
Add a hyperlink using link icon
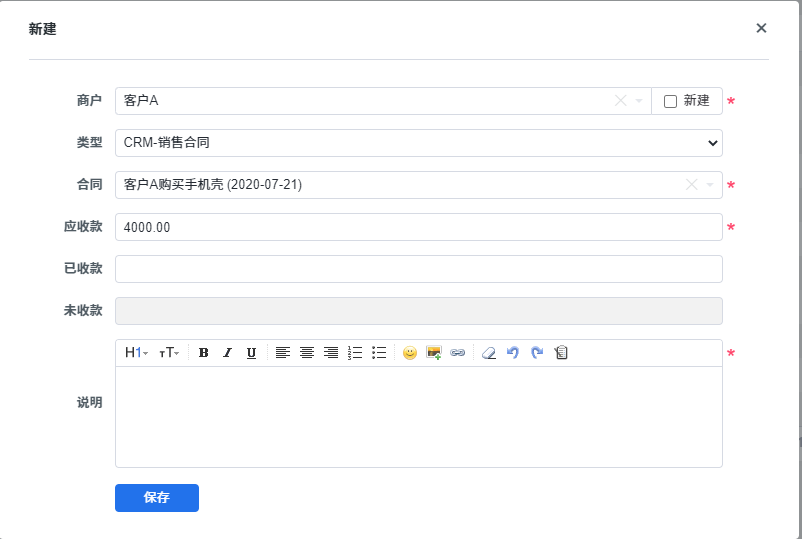pos(458,353)
